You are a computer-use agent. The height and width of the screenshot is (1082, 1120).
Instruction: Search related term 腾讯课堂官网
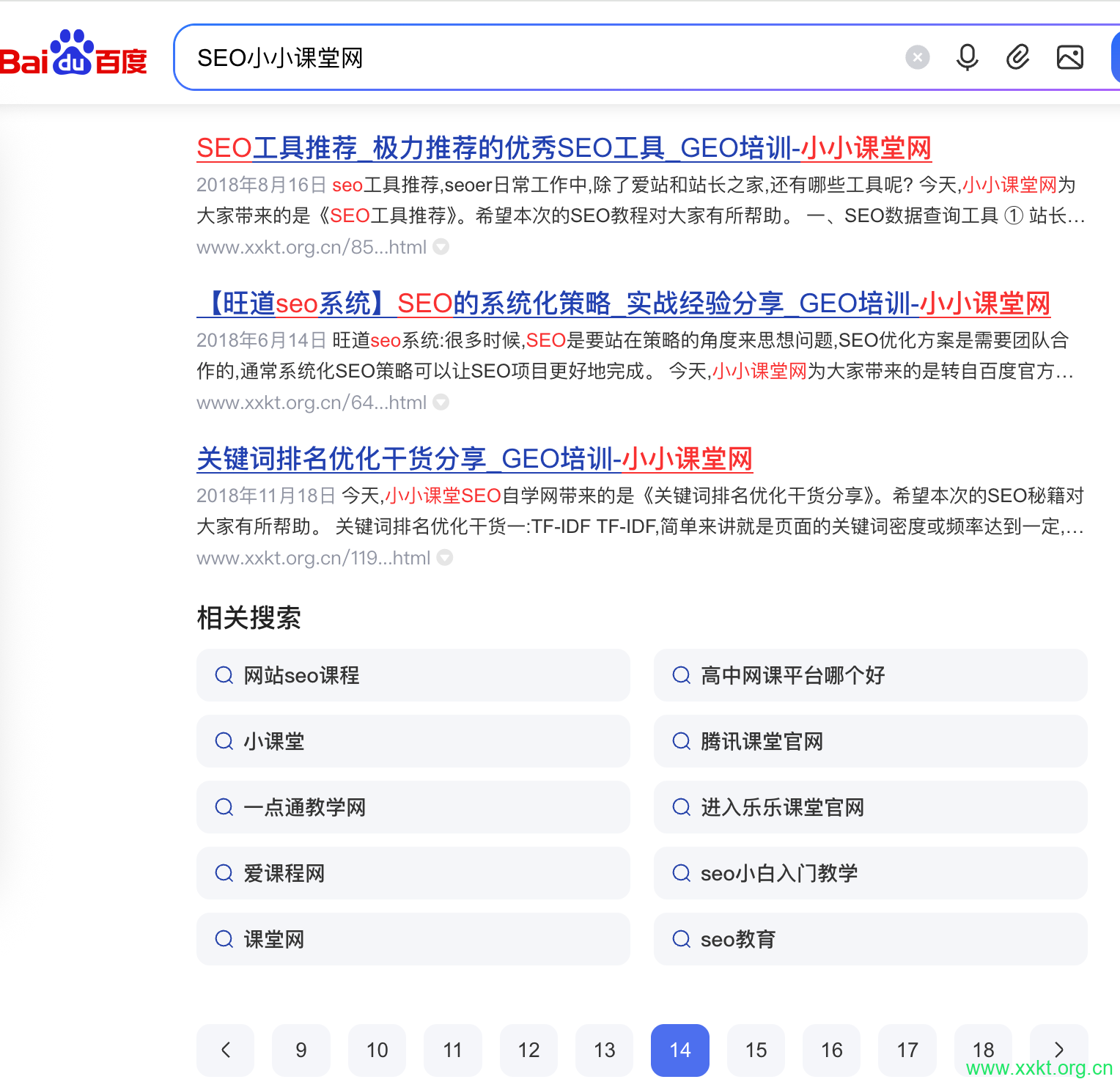(871, 741)
